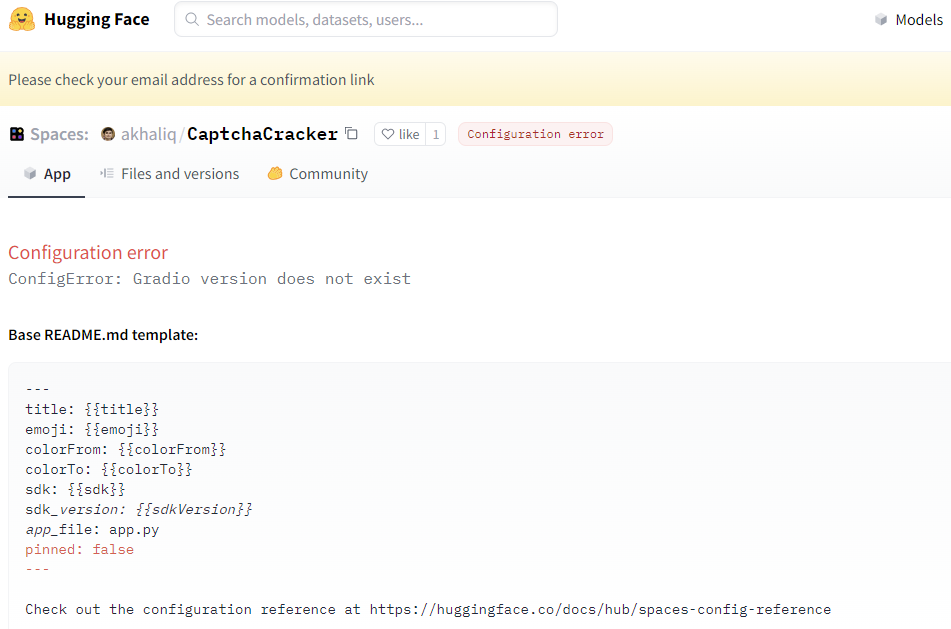Open the Community tab
Image resolution: width=951 pixels, height=629 pixels.
click(327, 173)
